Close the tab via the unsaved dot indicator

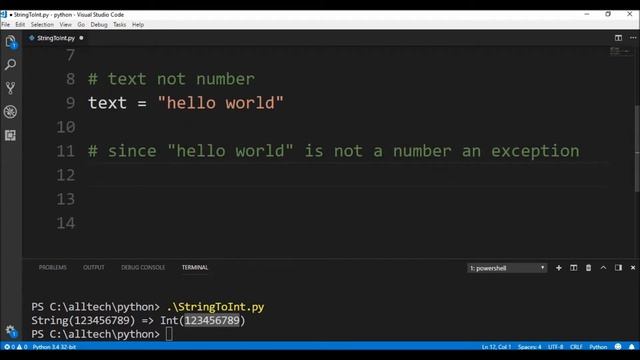pos(81,38)
